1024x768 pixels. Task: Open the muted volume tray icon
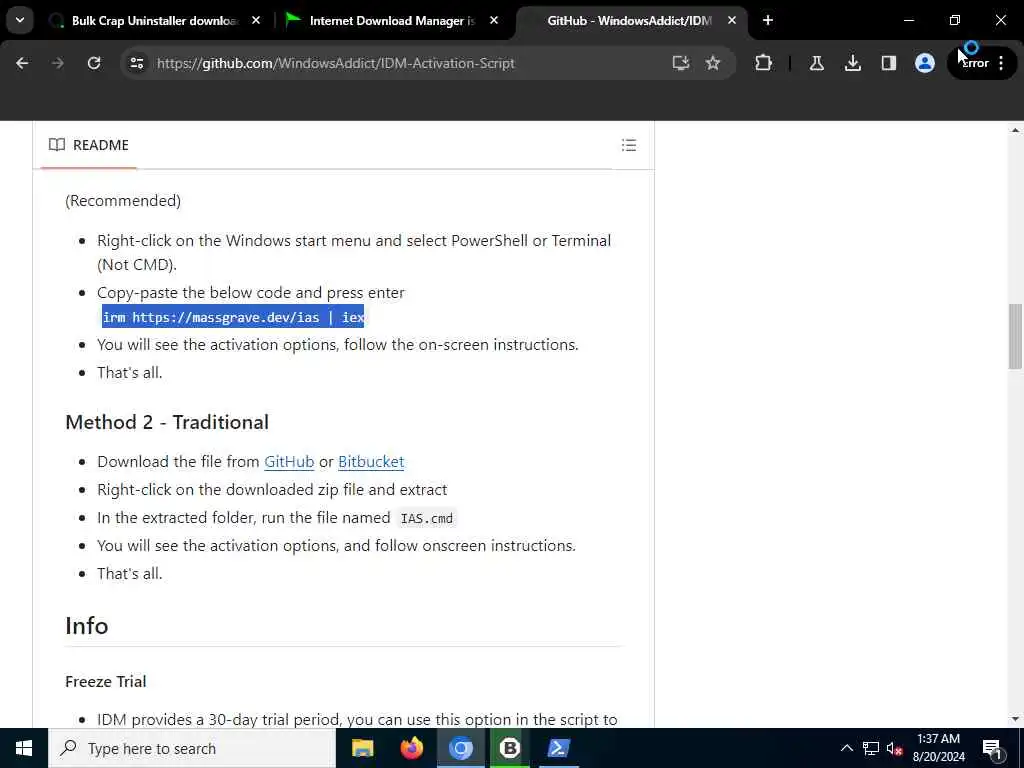coord(895,748)
